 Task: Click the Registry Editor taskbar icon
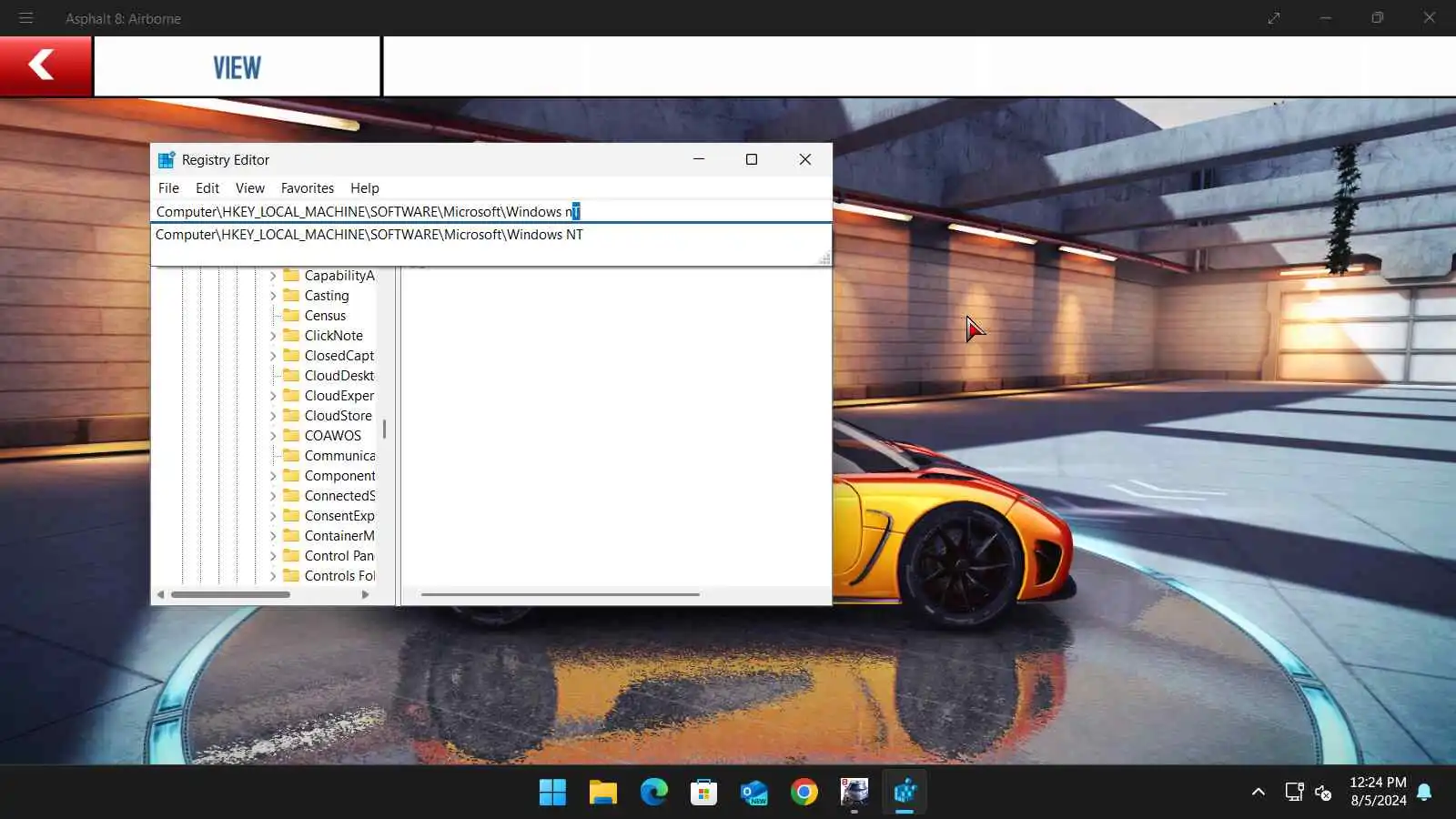(905, 793)
